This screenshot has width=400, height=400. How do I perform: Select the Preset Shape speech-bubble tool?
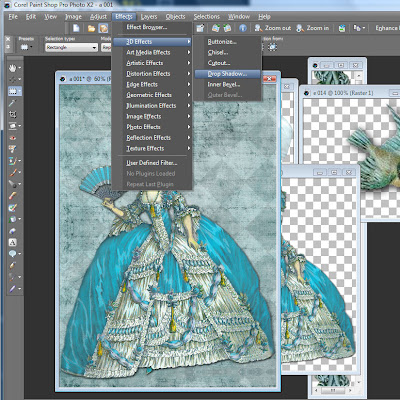pyautogui.click(x=13, y=254)
